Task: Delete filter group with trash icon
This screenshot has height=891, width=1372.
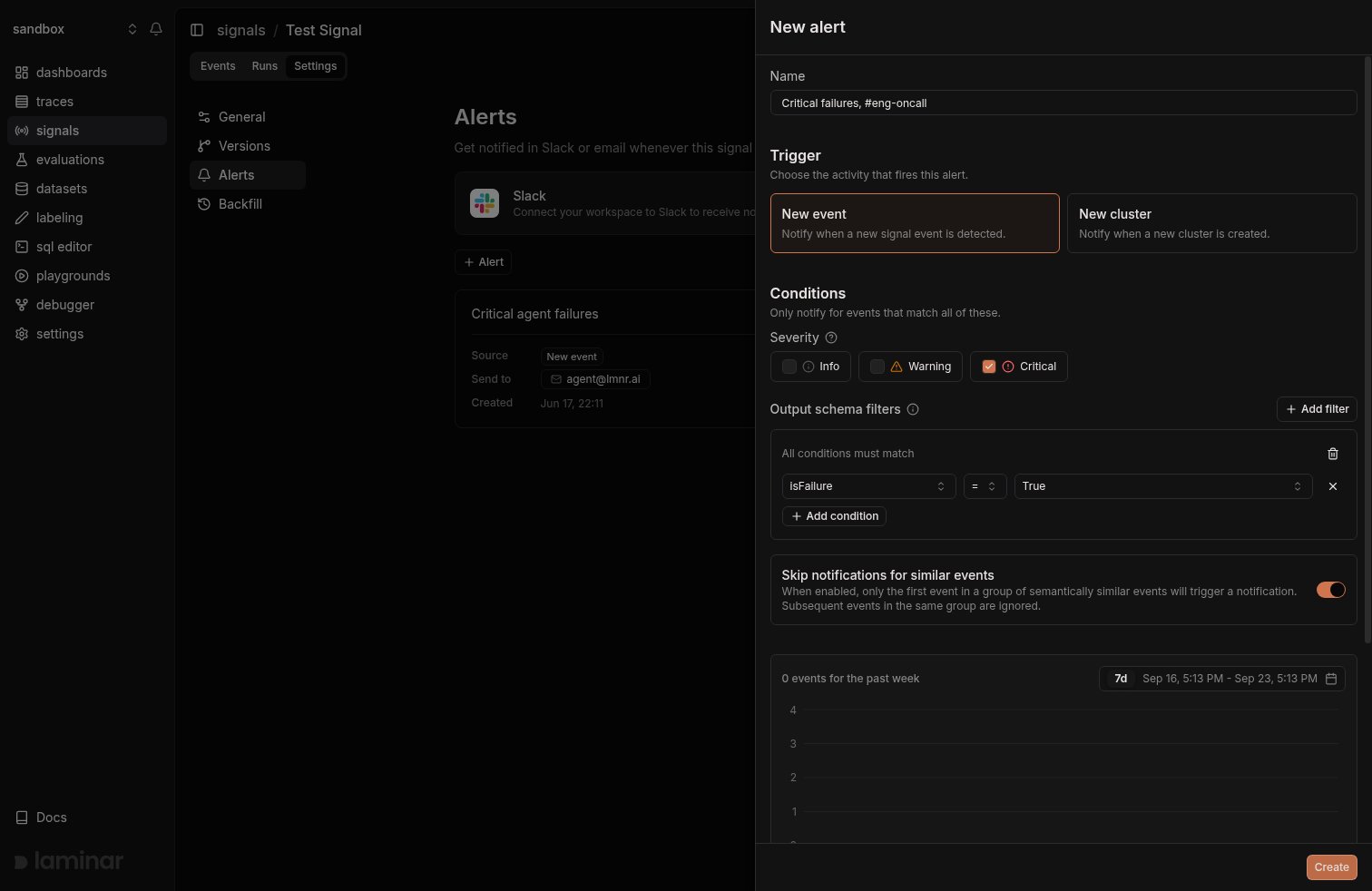Action: (x=1333, y=454)
